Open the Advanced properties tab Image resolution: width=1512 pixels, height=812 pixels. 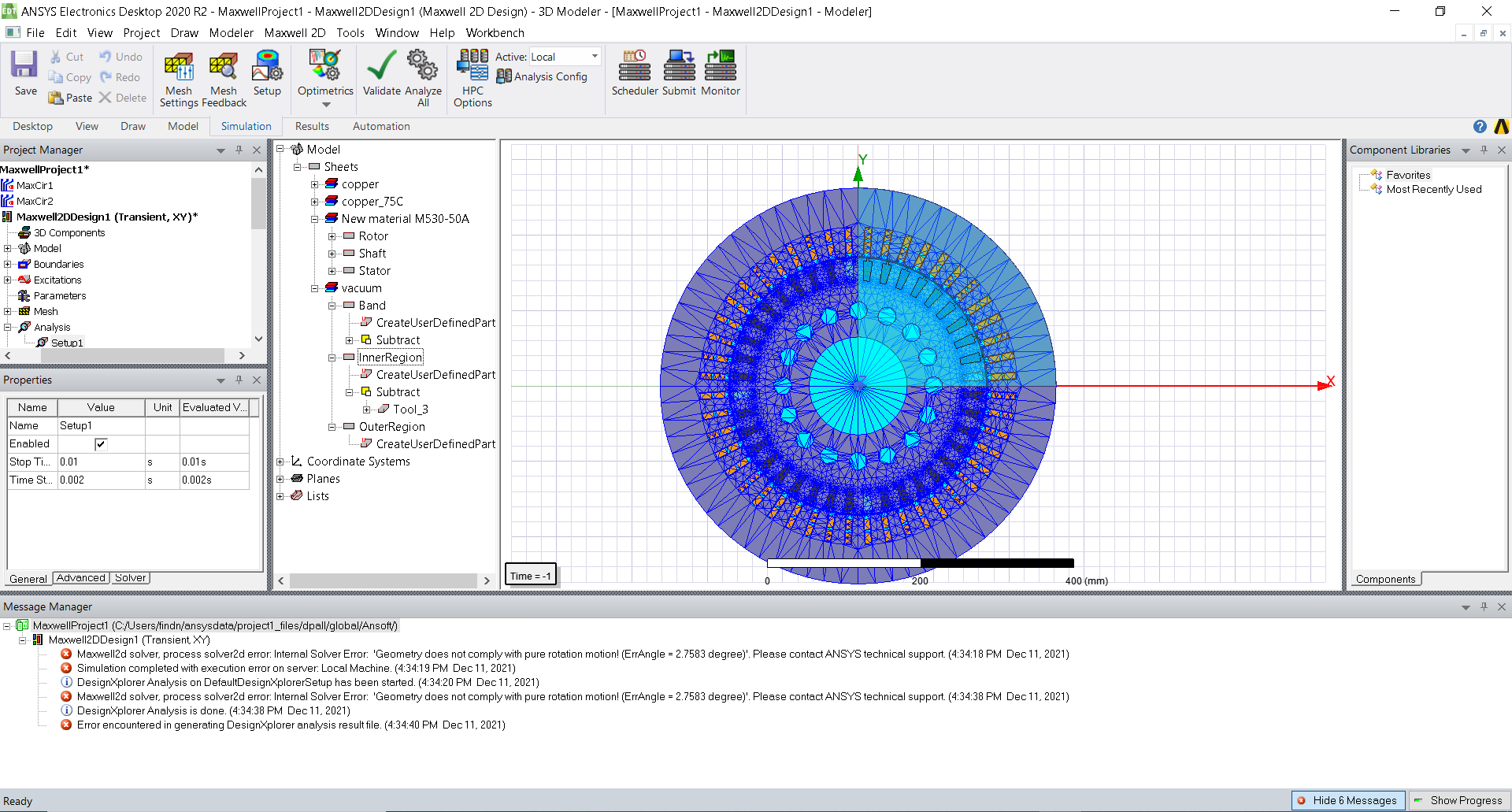pyautogui.click(x=80, y=578)
